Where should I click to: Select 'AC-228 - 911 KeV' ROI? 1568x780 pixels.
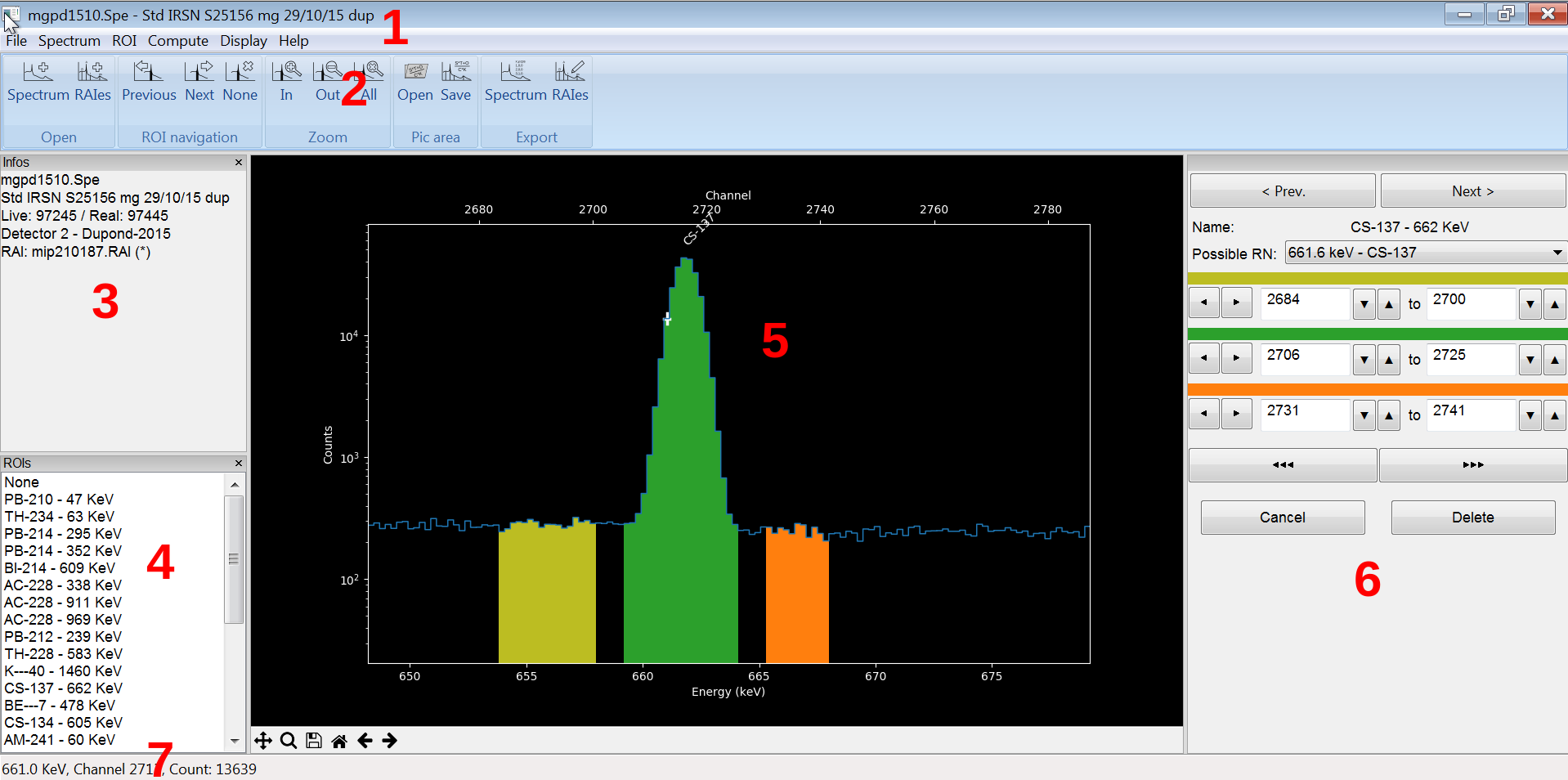click(x=113, y=603)
